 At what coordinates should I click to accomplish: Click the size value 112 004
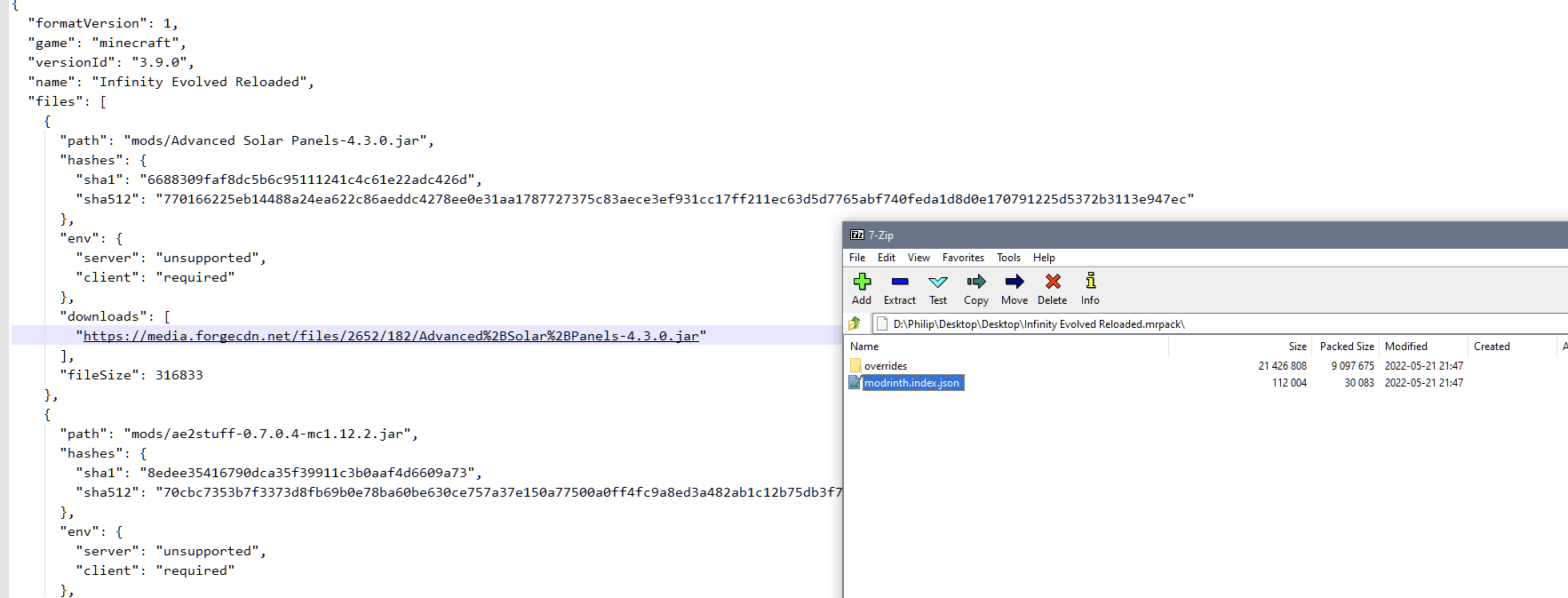pos(1289,382)
